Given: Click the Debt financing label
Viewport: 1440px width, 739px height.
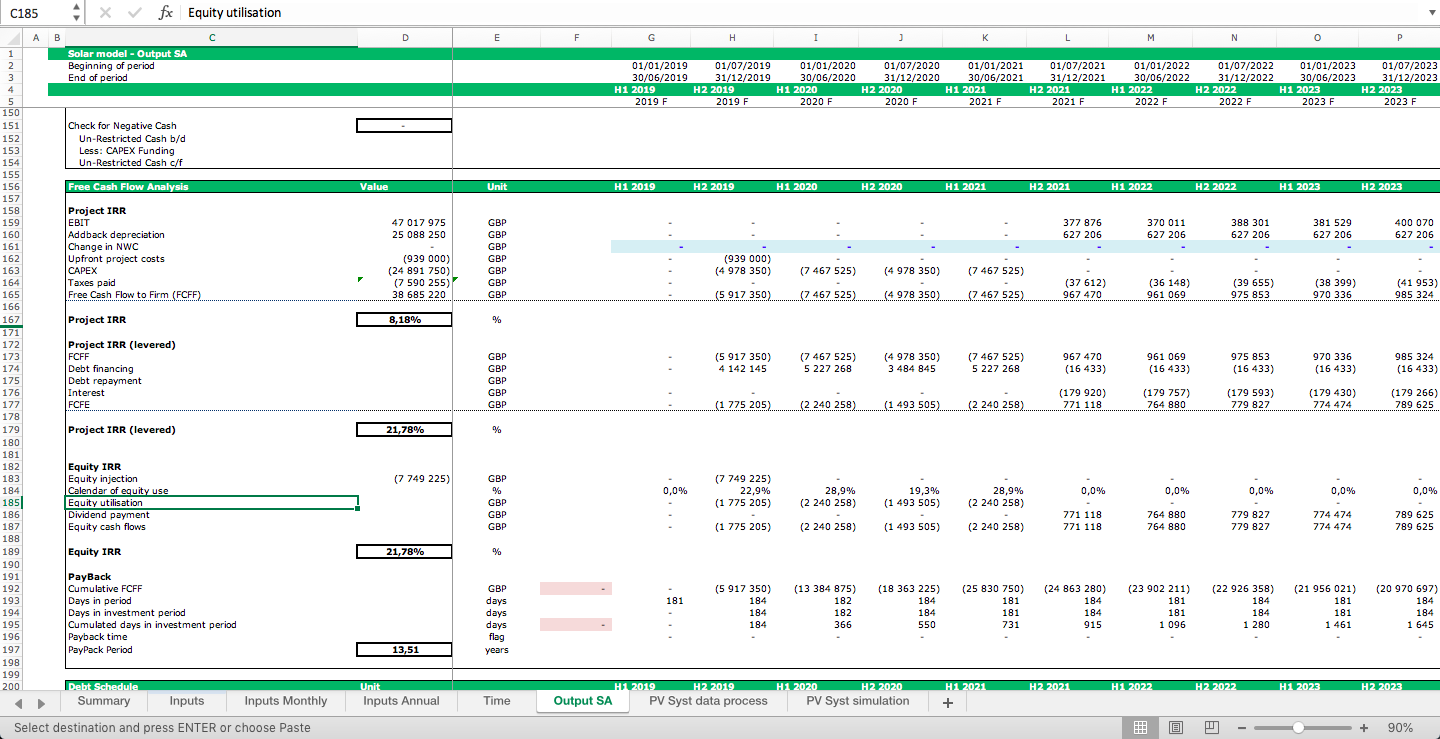Looking at the screenshot, I should tap(100, 369).
